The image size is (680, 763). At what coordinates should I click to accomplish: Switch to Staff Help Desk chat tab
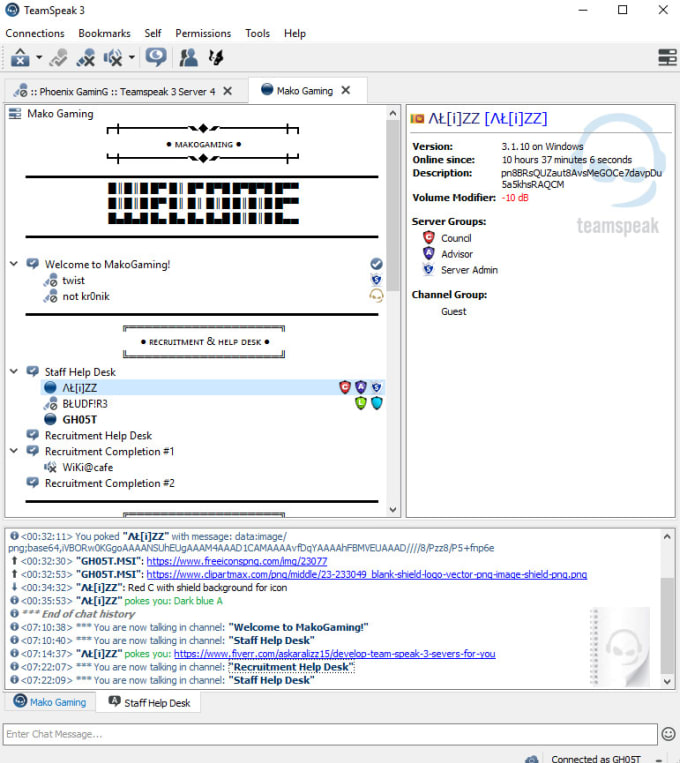coord(149,702)
